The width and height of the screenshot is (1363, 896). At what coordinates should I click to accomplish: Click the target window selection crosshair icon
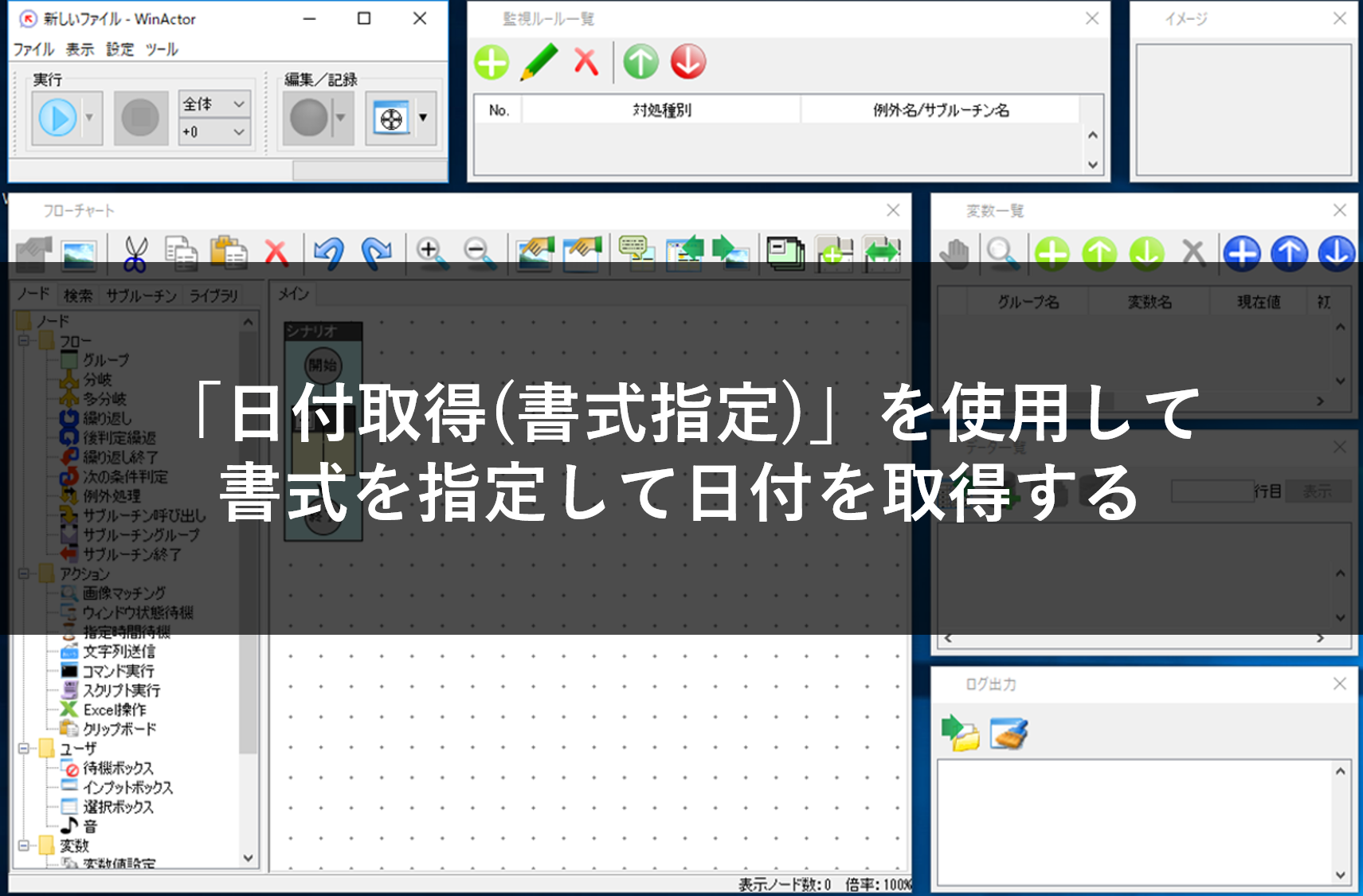[x=391, y=119]
